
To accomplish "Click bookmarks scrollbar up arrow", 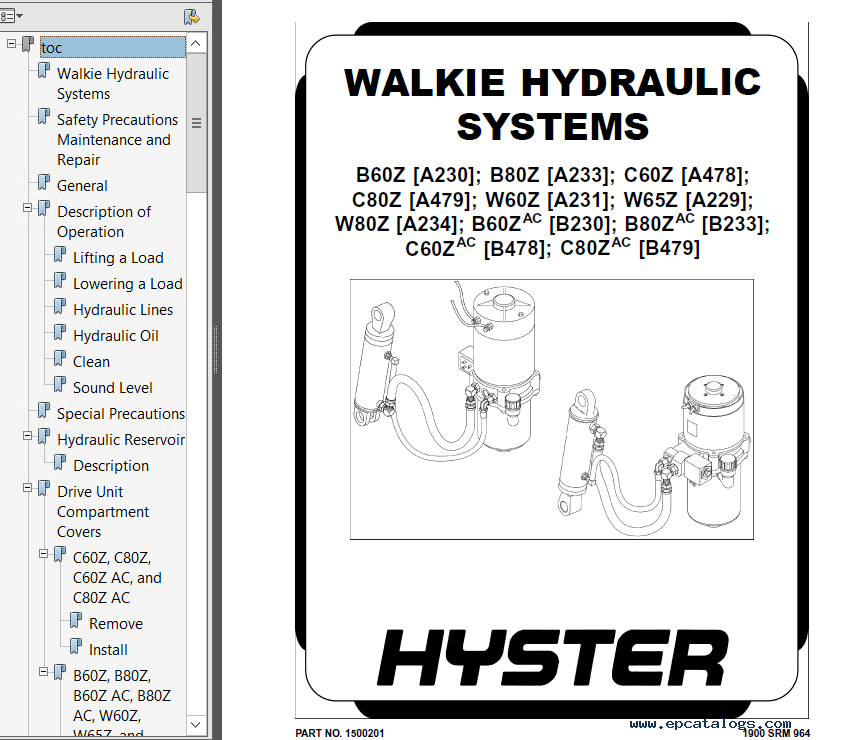I will [196, 43].
